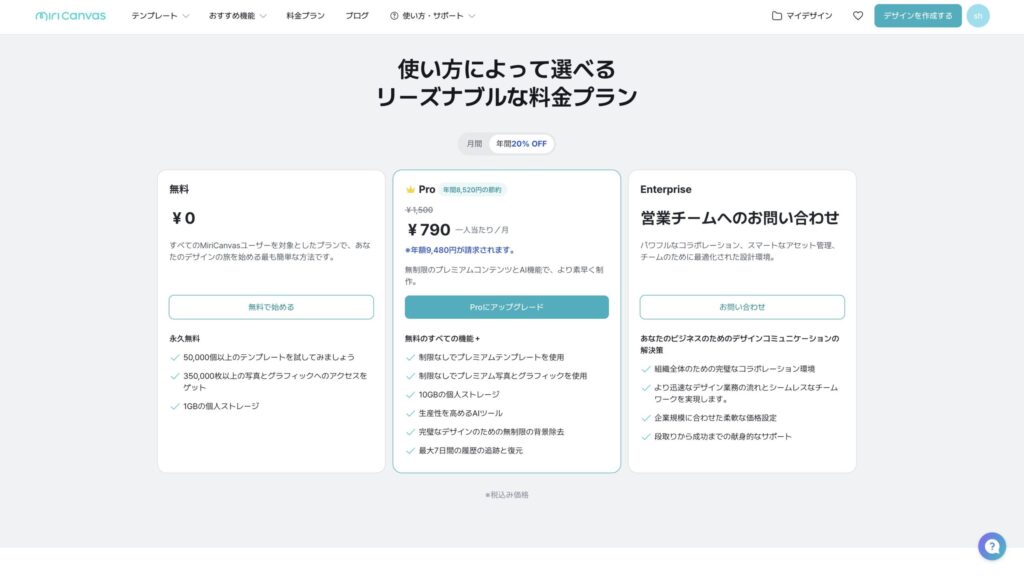
Task: Open the help chat bubble icon
Action: (991, 546)
